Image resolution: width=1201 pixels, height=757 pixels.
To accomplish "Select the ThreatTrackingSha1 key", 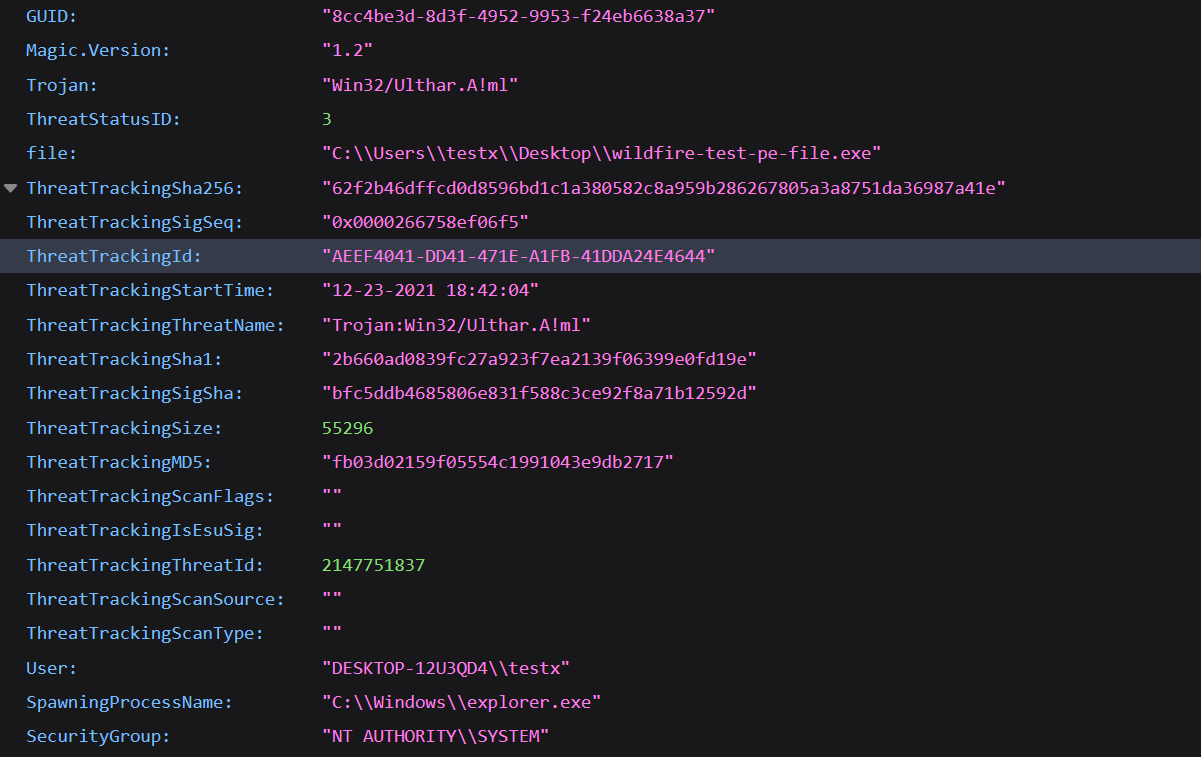I will point(125,359).
